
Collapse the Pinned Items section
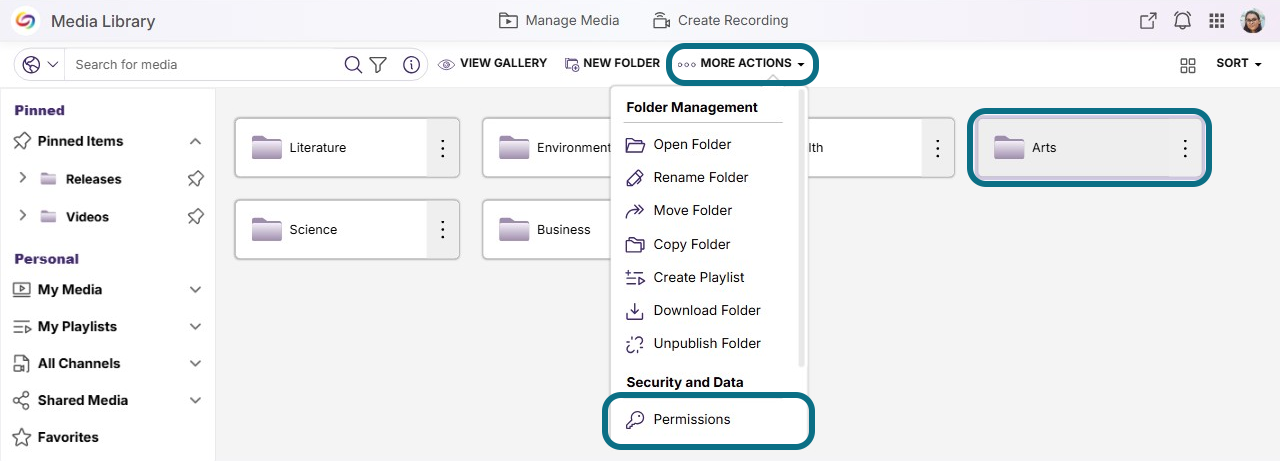click(195, 142)
